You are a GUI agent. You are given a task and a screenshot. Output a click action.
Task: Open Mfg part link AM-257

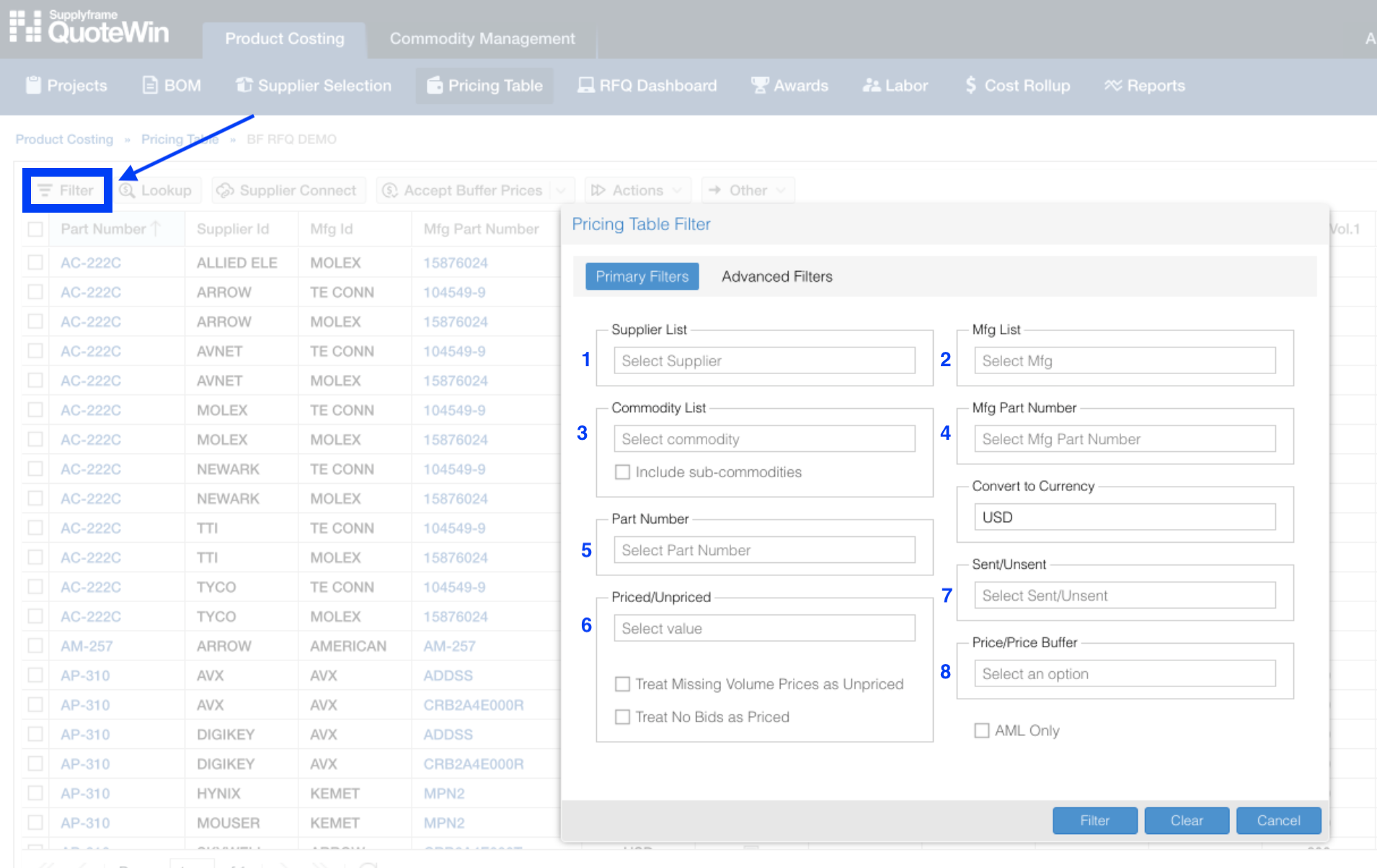(449, 646)
